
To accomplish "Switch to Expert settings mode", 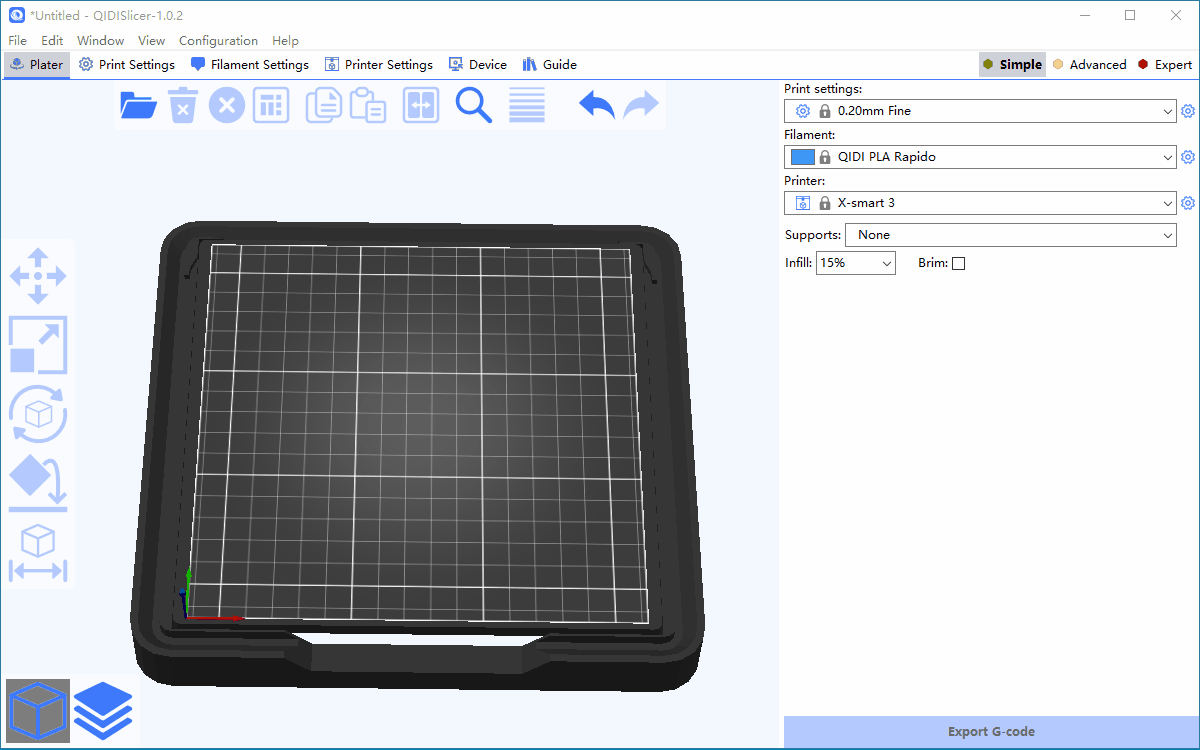I will click(1164, 64).
